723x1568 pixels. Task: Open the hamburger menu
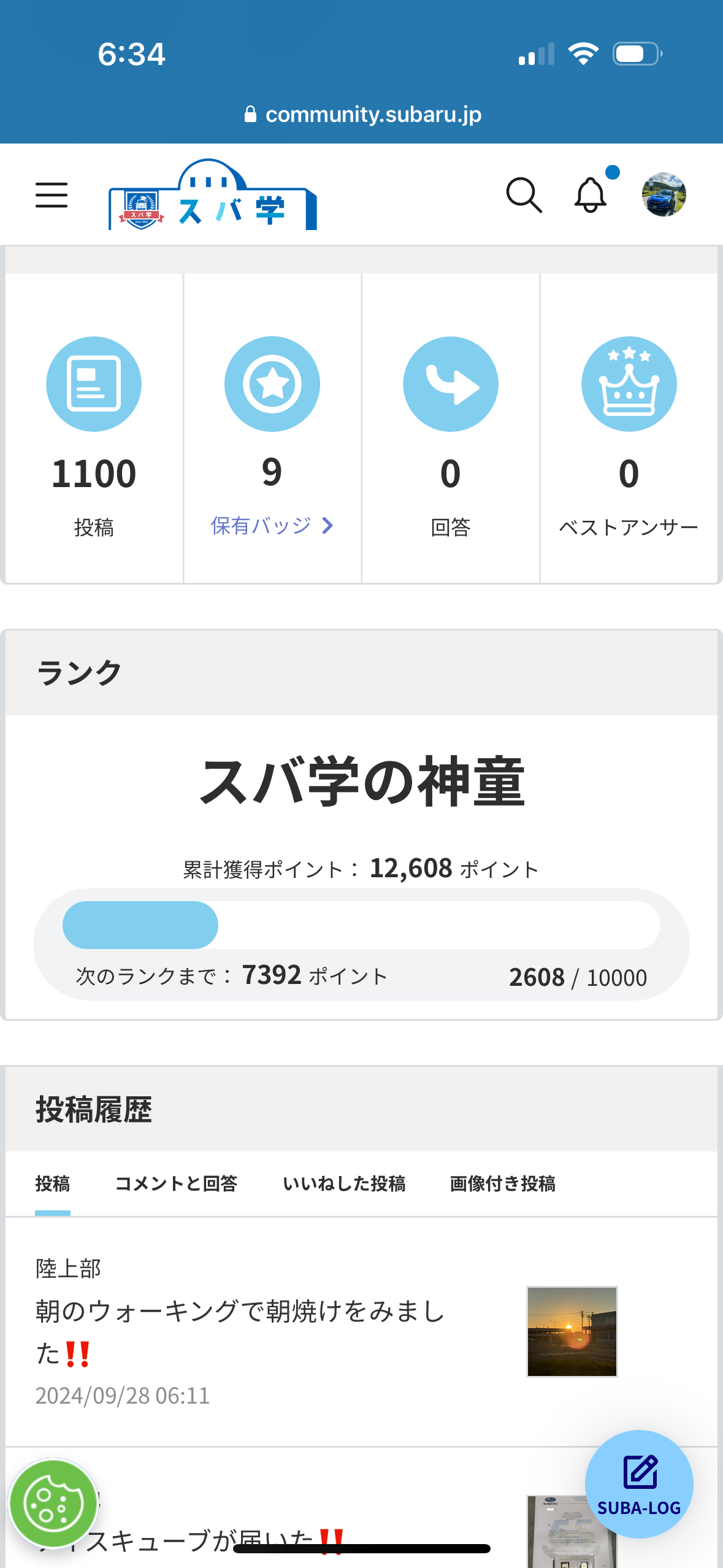coord(52,195)
